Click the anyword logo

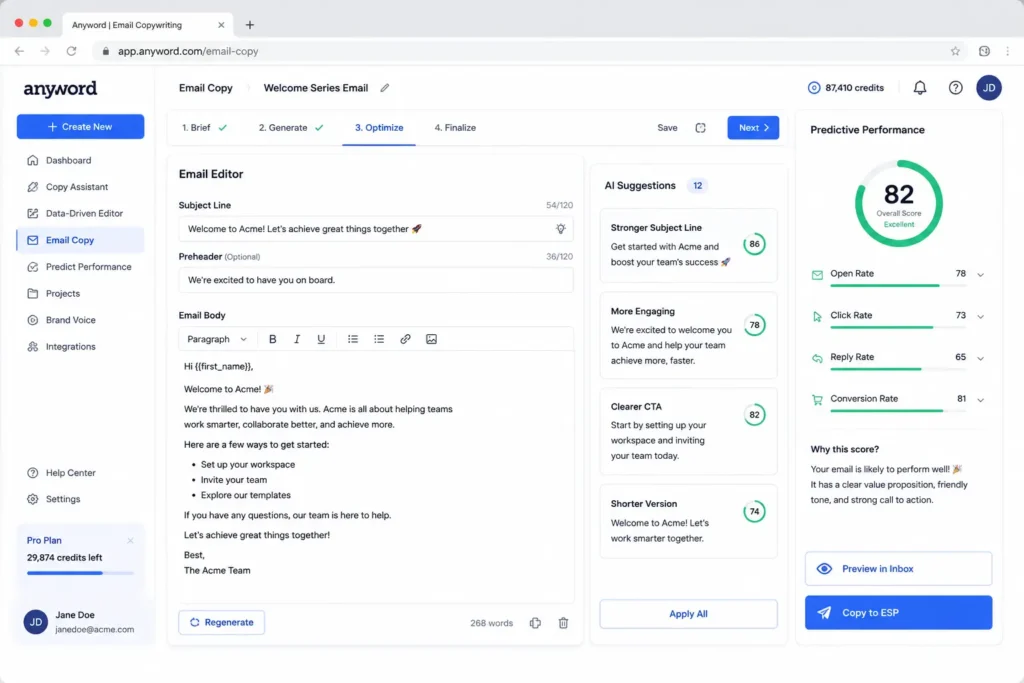pos(60,89)
